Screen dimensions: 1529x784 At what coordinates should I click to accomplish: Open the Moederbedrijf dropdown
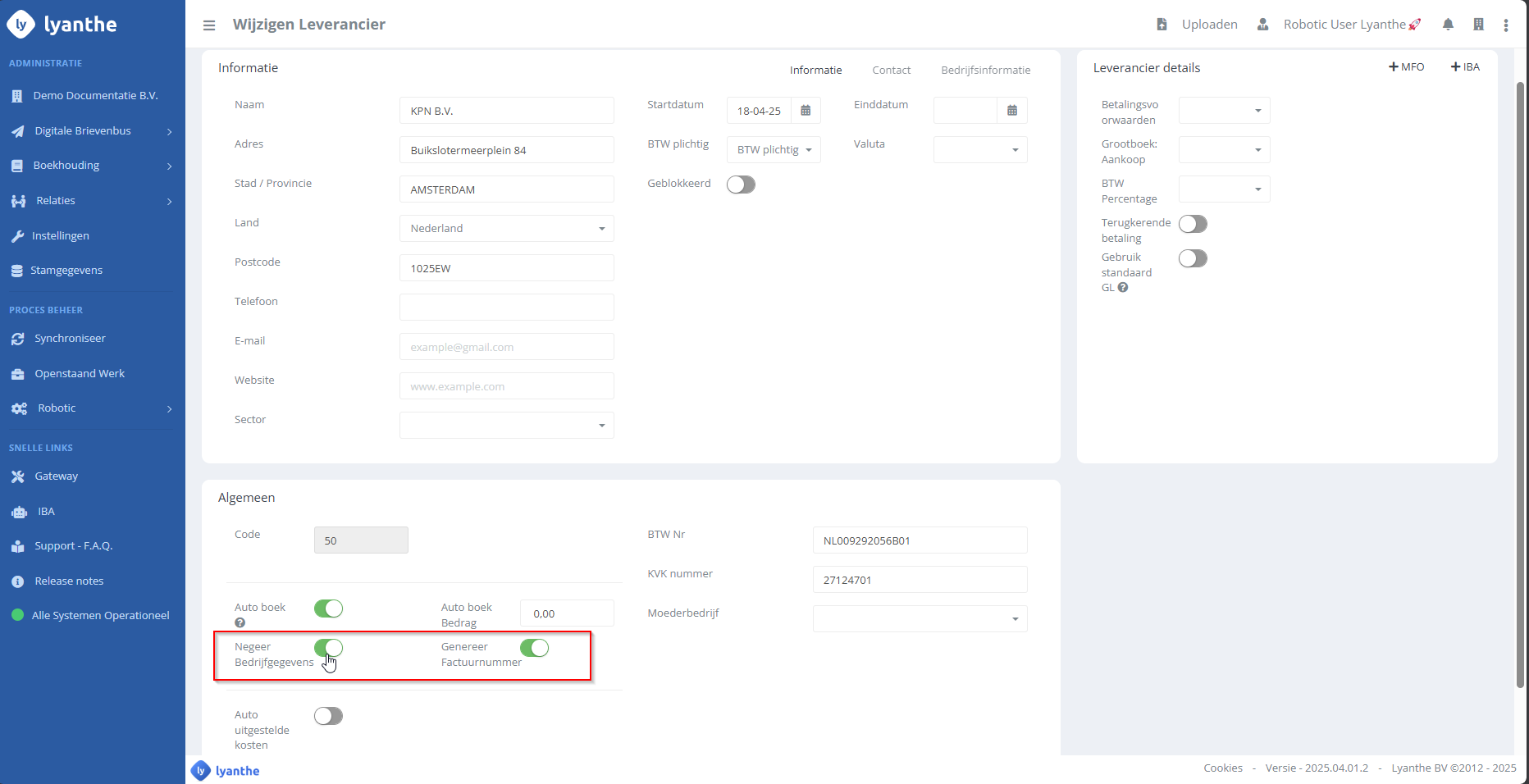920,619
